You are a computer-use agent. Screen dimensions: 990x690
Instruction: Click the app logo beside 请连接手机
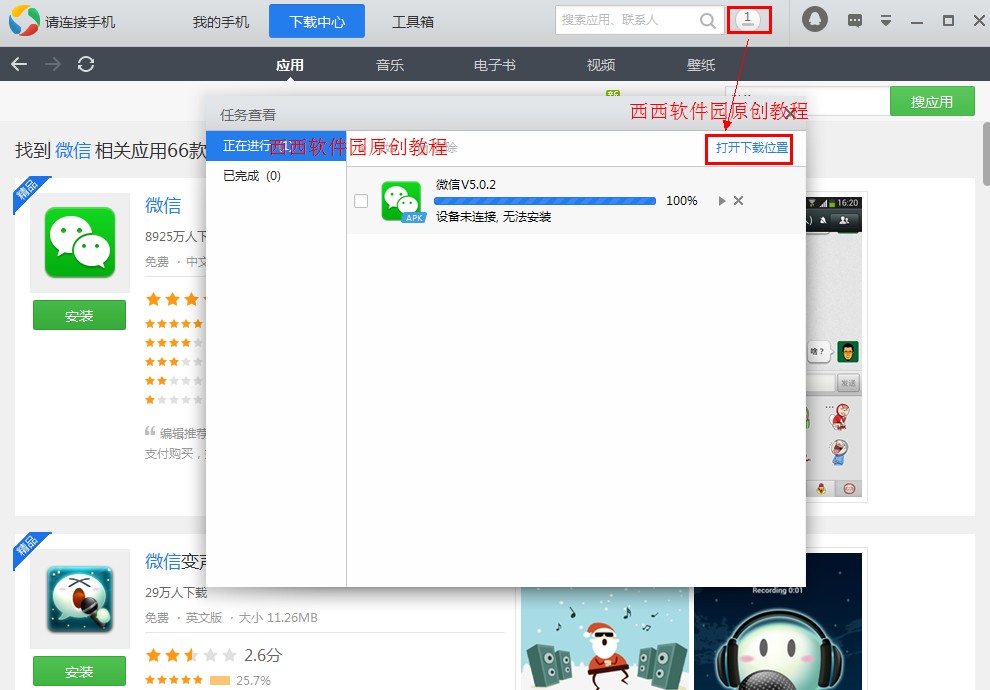pos(24,20)
